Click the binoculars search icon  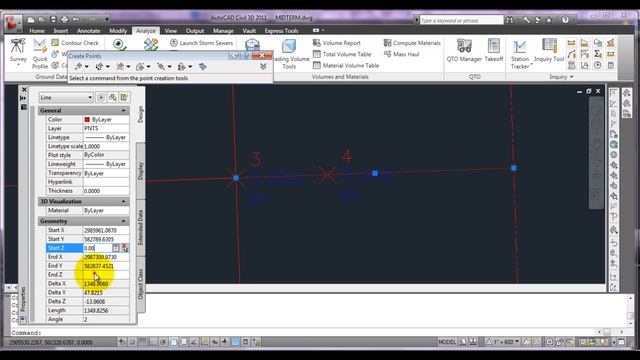(x=510, y=20)
